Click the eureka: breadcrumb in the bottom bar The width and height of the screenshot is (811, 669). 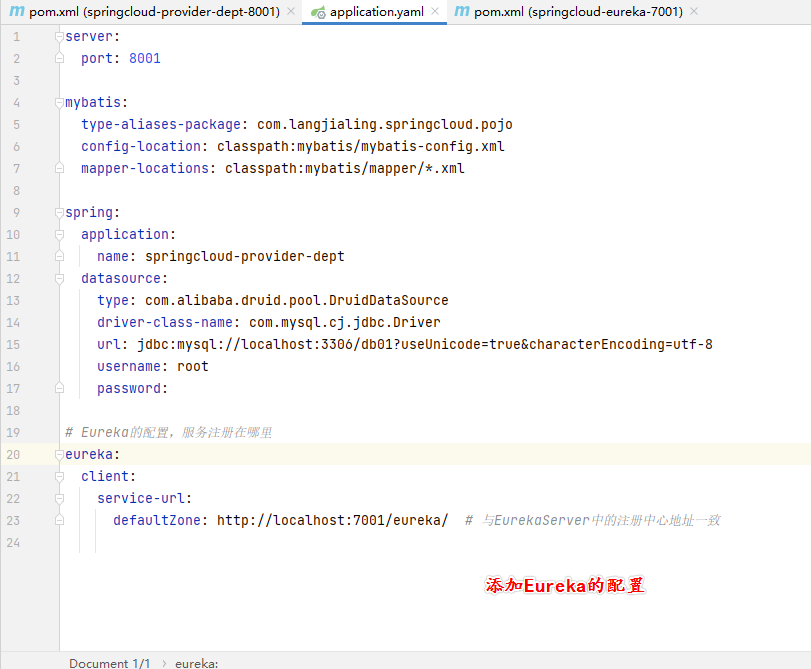[x=196, y=663]
